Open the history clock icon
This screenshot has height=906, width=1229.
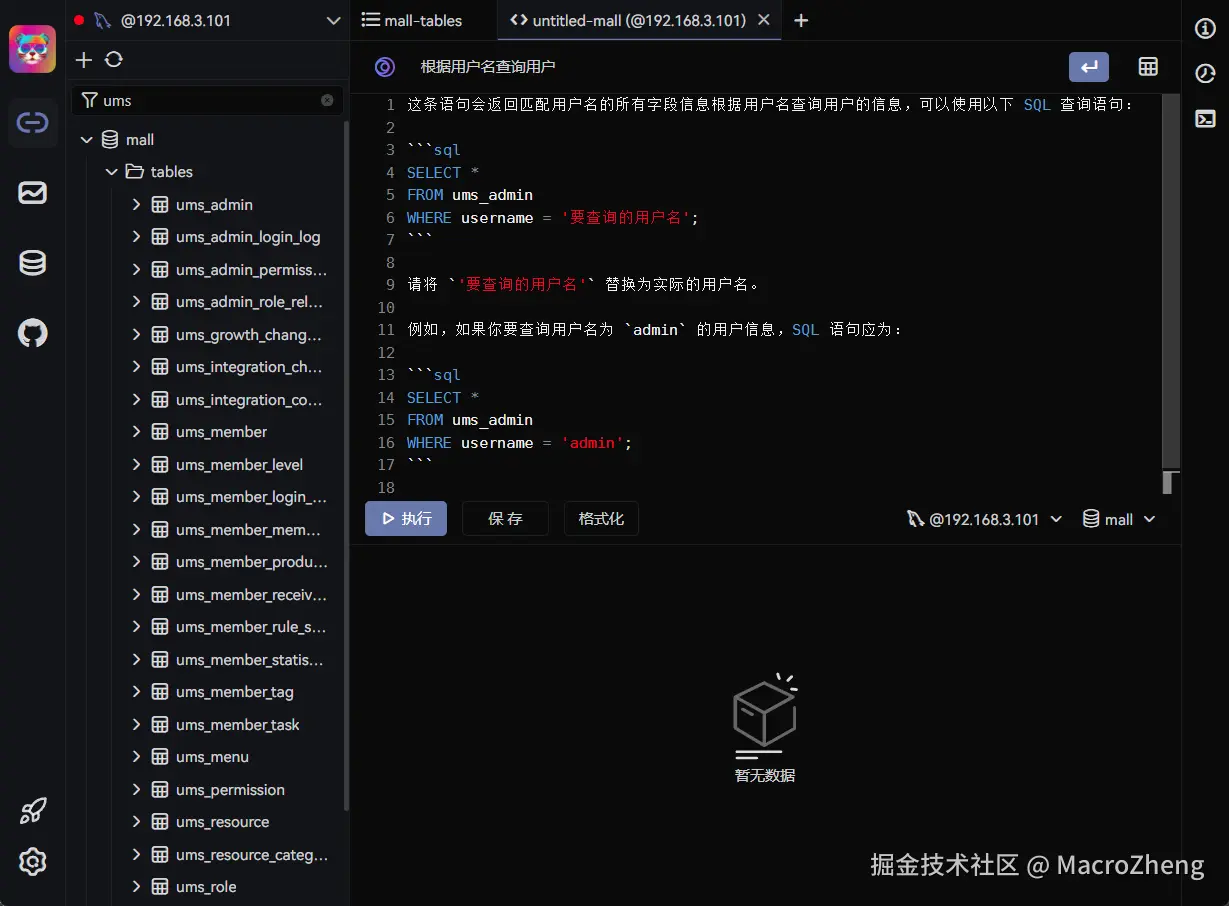[1205, 73]
